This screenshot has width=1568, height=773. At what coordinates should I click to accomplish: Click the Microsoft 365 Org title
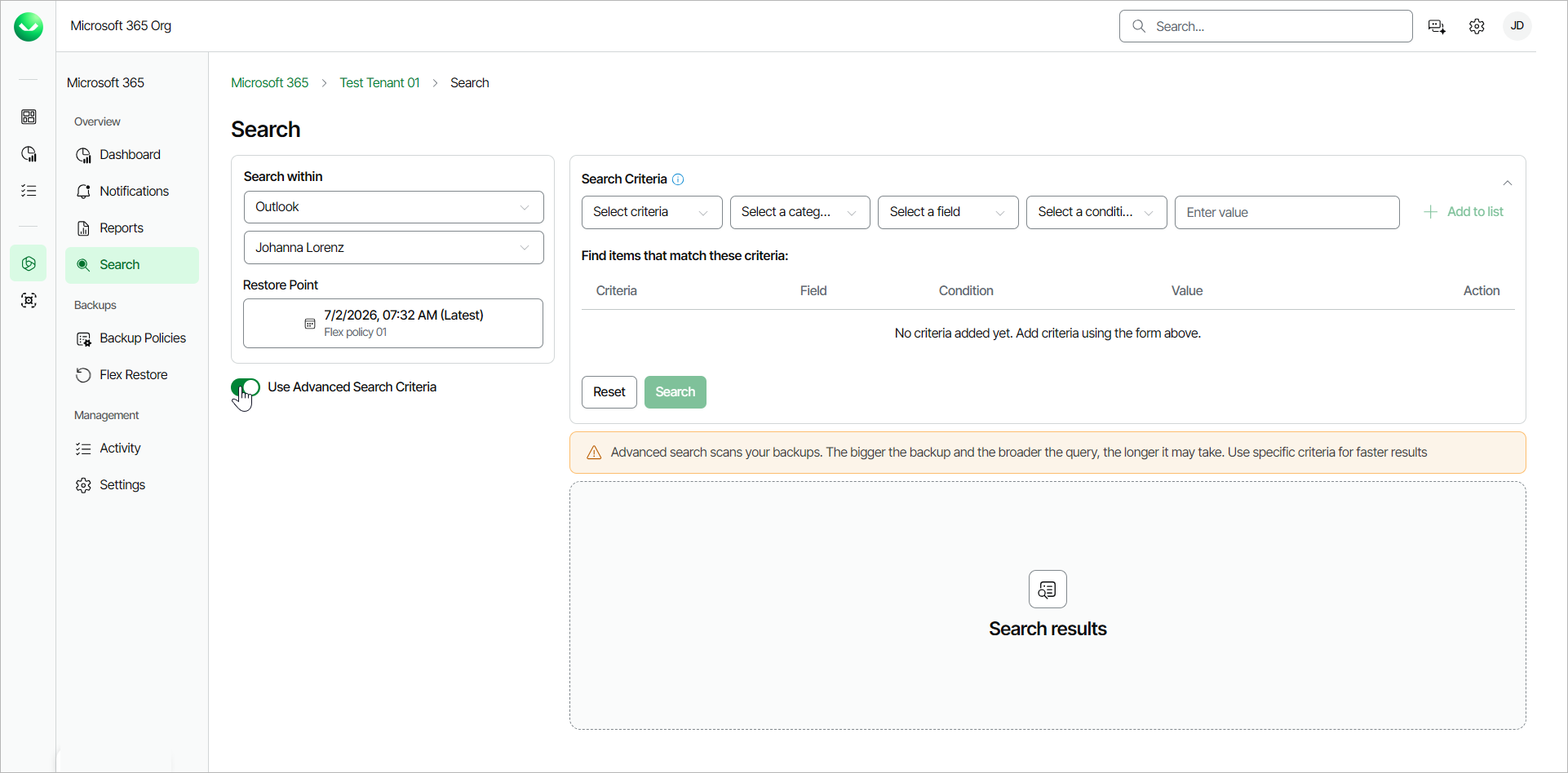point(121,26)
